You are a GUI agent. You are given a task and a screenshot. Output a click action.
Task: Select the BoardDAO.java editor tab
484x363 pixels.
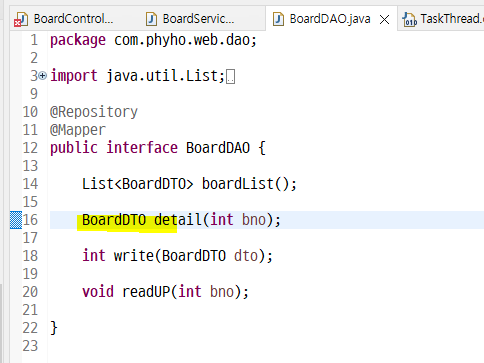pyautogui.click(x=330, y=19)
